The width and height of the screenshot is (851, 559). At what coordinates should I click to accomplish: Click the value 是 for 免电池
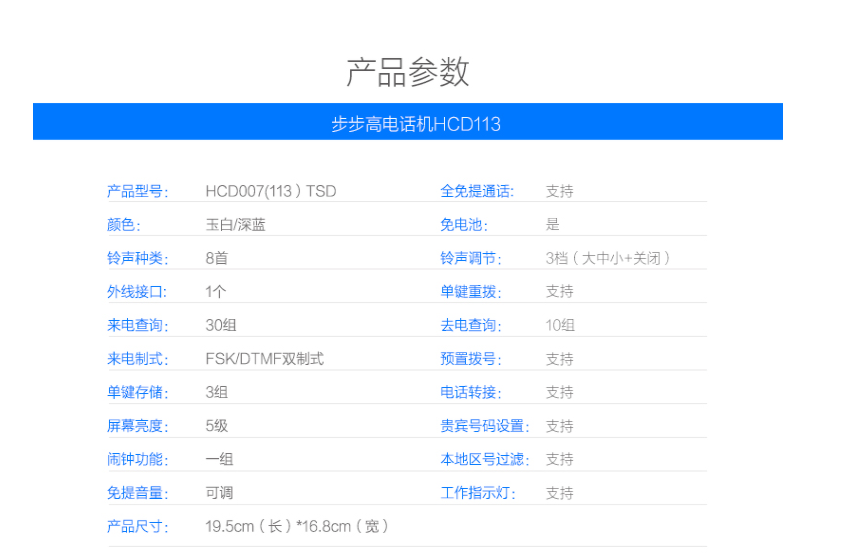pyautogui.click(x=552, y=225)
